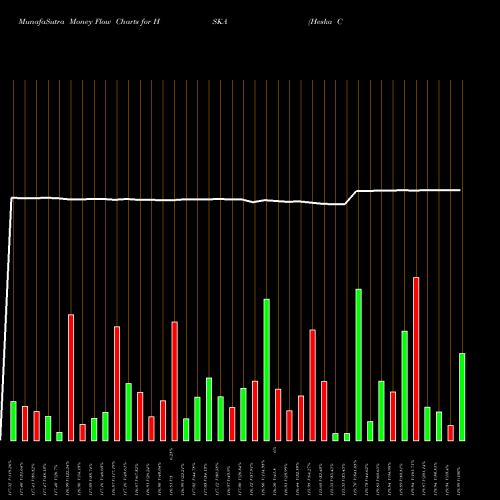Image resolution: width=500 pixels, height=500 pixels.
Task: Select the tallest red bar in the chart
Action: click(416, 359)
